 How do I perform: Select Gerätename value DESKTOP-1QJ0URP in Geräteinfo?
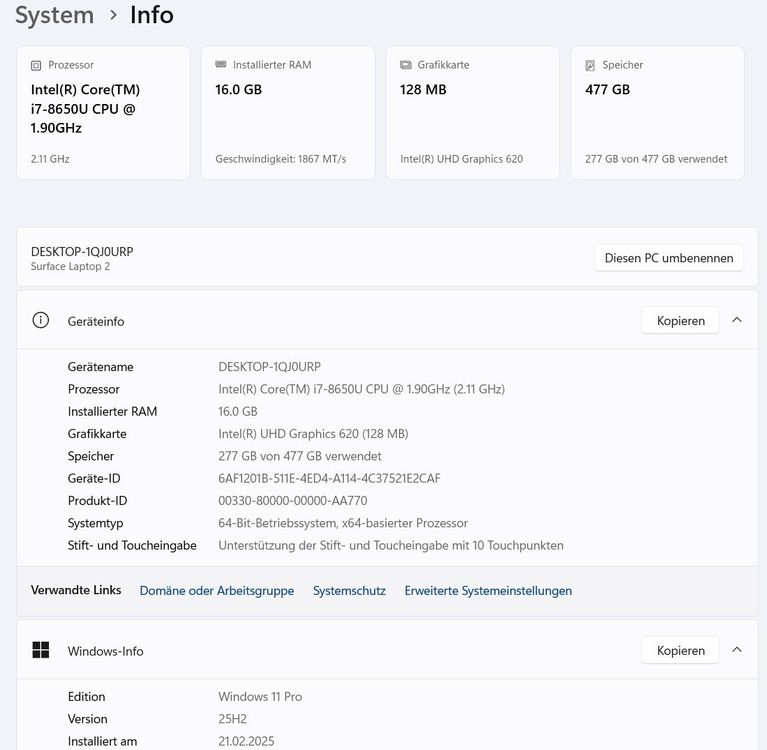point(270,366)
